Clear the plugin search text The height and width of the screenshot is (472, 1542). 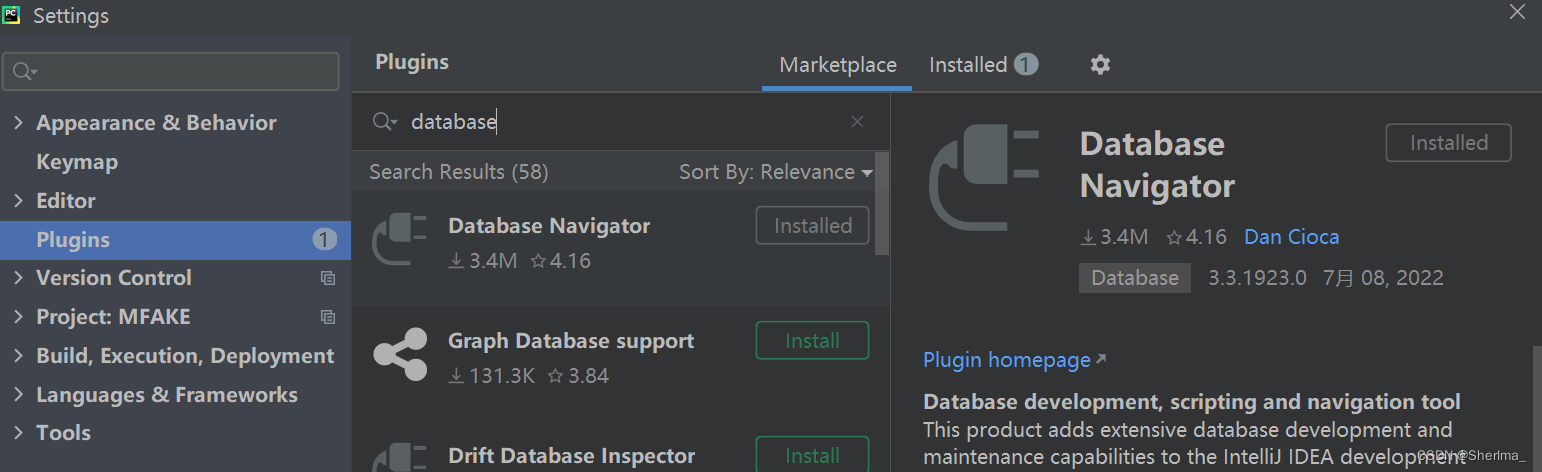[857, 122]
